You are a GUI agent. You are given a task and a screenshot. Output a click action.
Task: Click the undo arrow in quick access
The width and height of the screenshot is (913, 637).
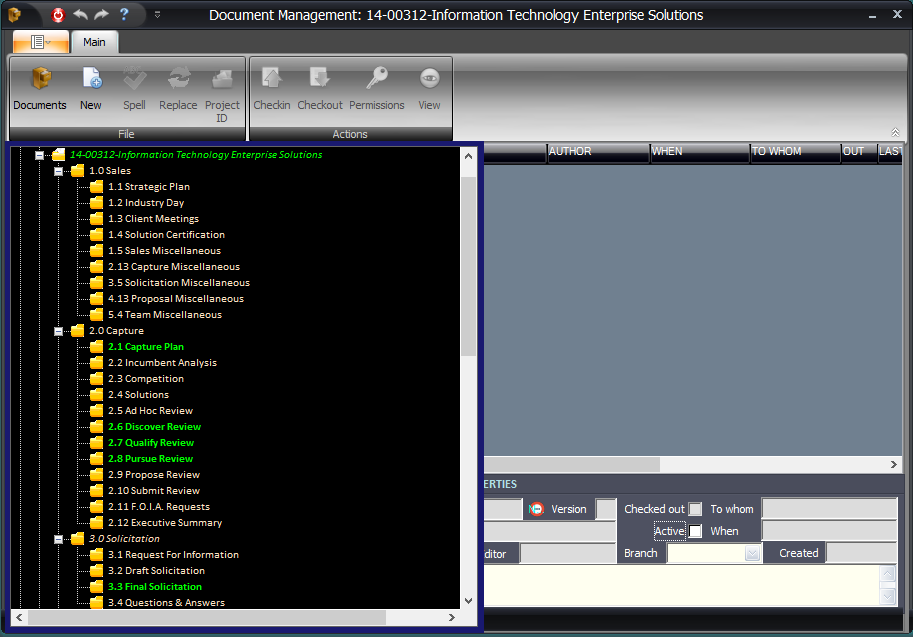pyautogui.click(x=80, y=15)
